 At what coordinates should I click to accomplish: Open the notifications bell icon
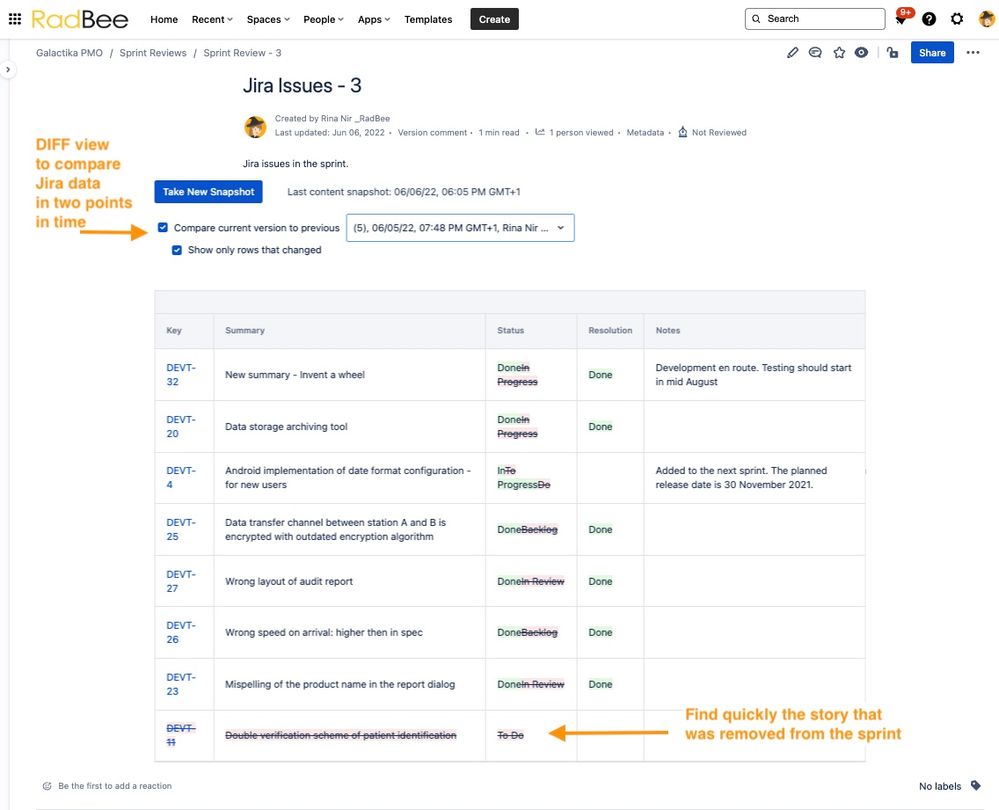pos(901,19)
